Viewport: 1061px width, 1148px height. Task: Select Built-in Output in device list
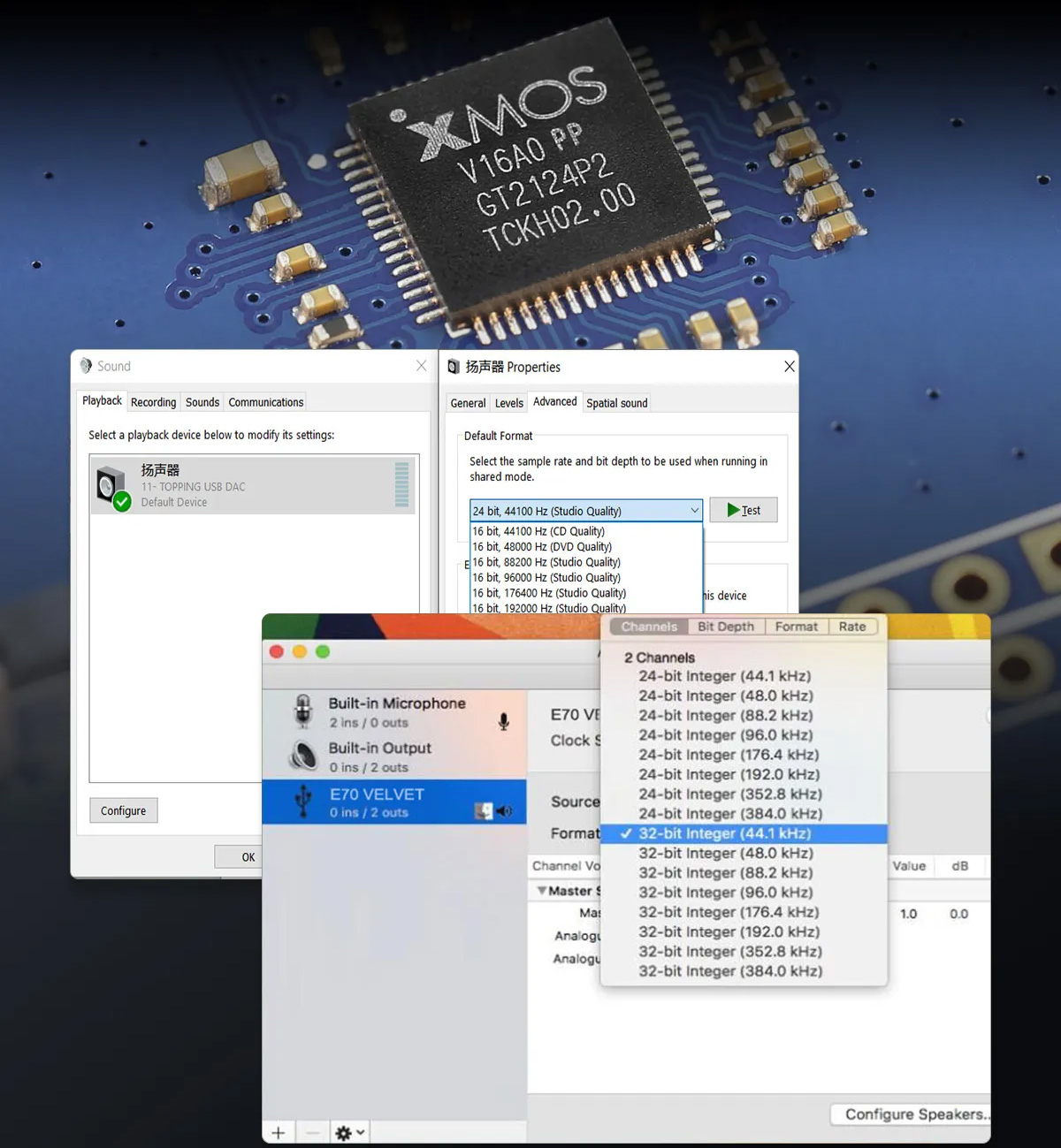click(394, 756)
